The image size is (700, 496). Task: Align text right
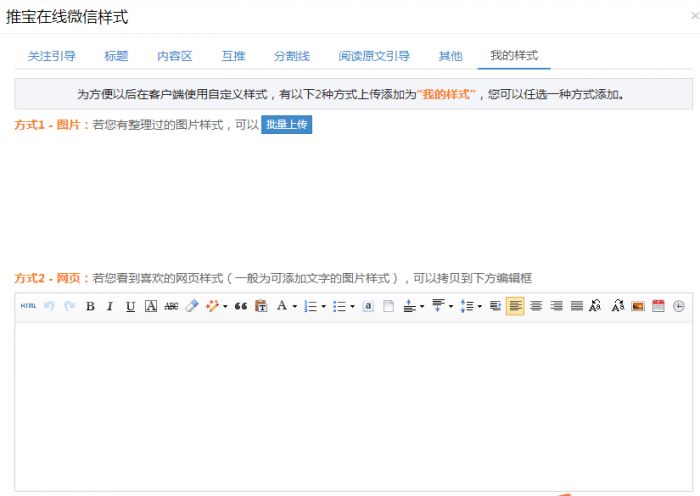[x=556, y=306]
